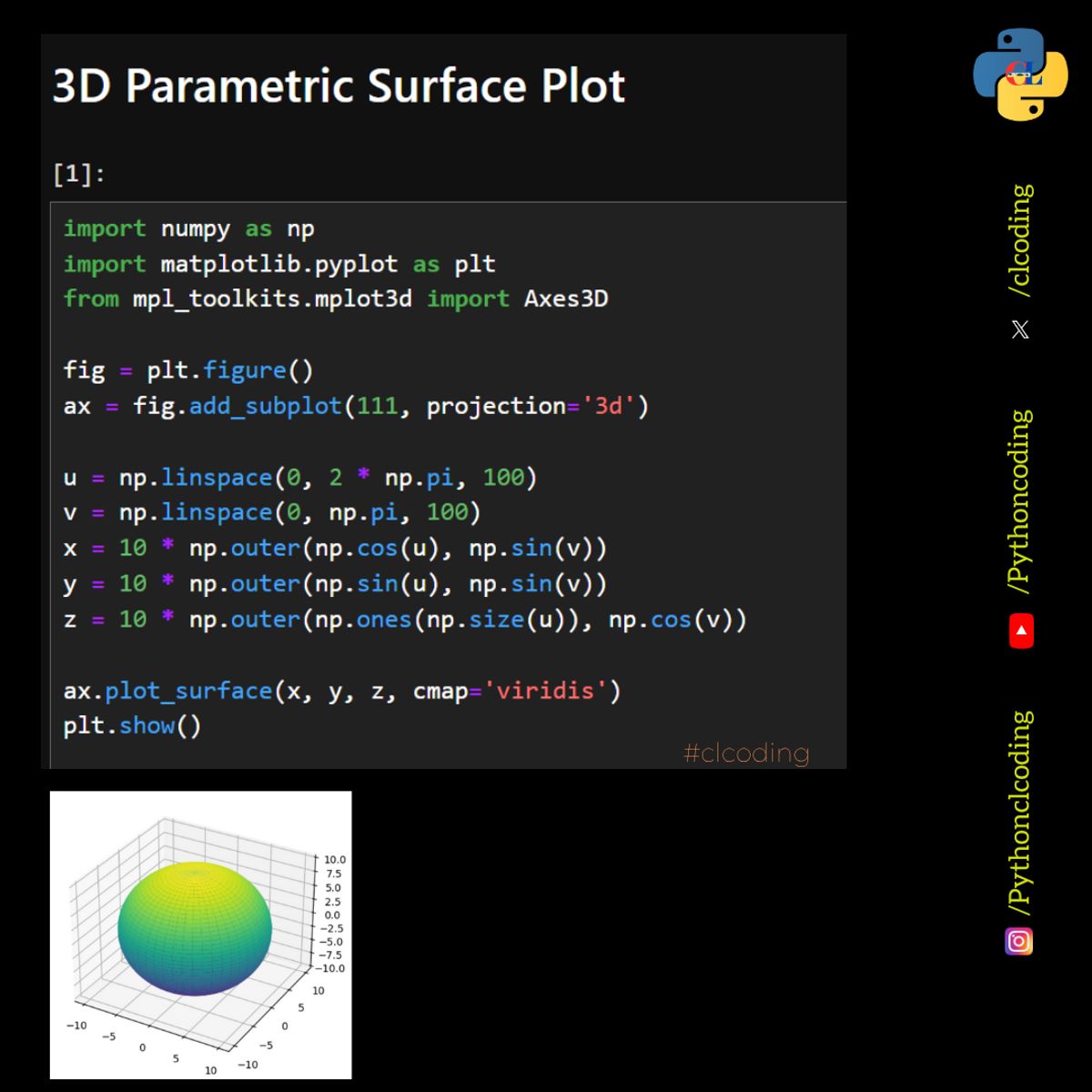Click the import numpy as np line
The image size is (1092, 1092).
(187, 228)
